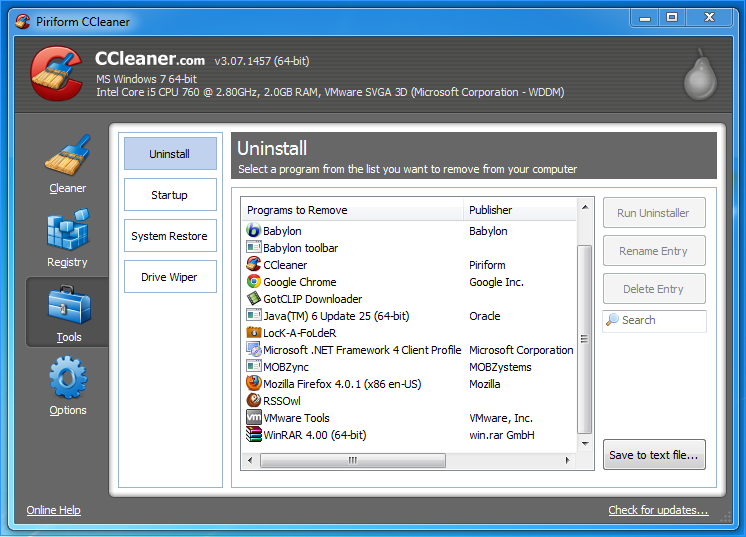Select the Mozilla Firefox 4.0.1 row text
Viewport: 746px width, 537px height.
click(x=342, y=384)
